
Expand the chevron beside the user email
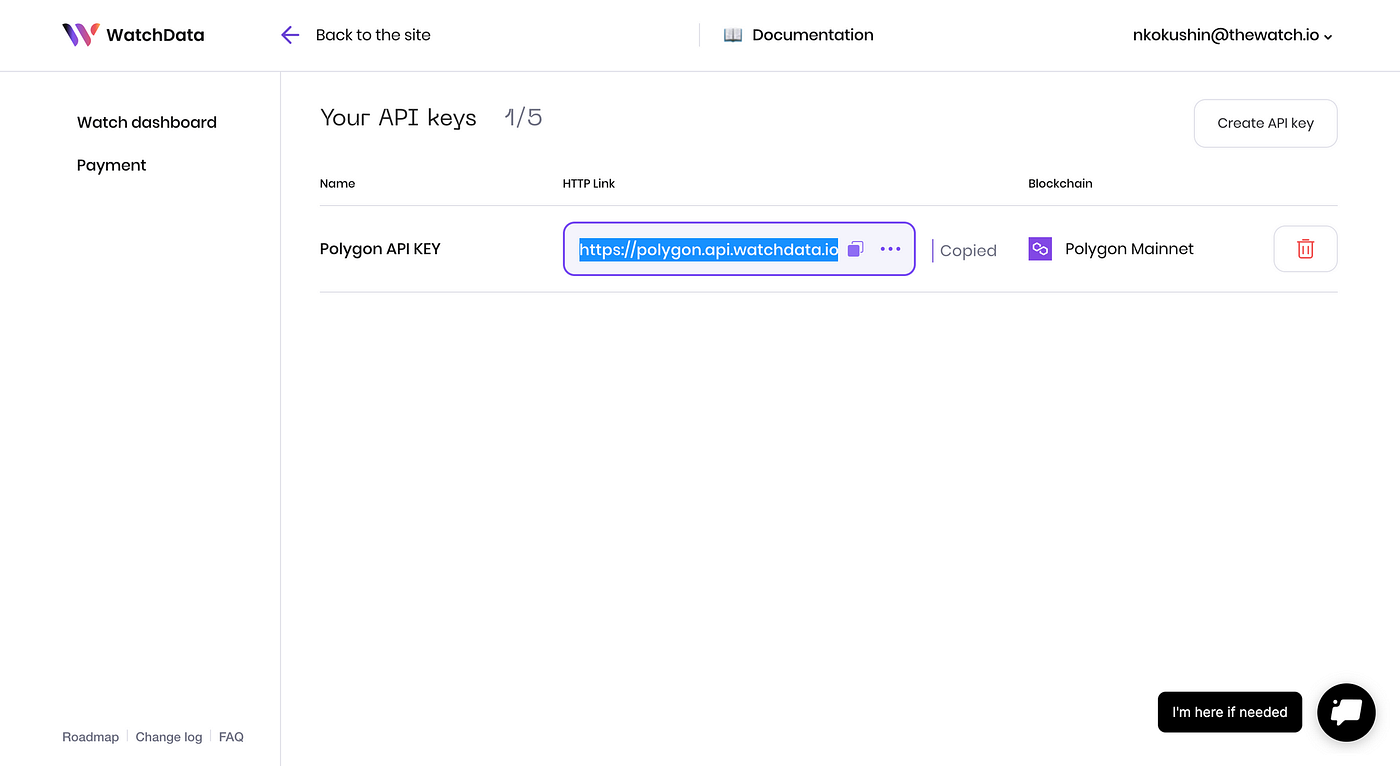[x=1328, y=37]
